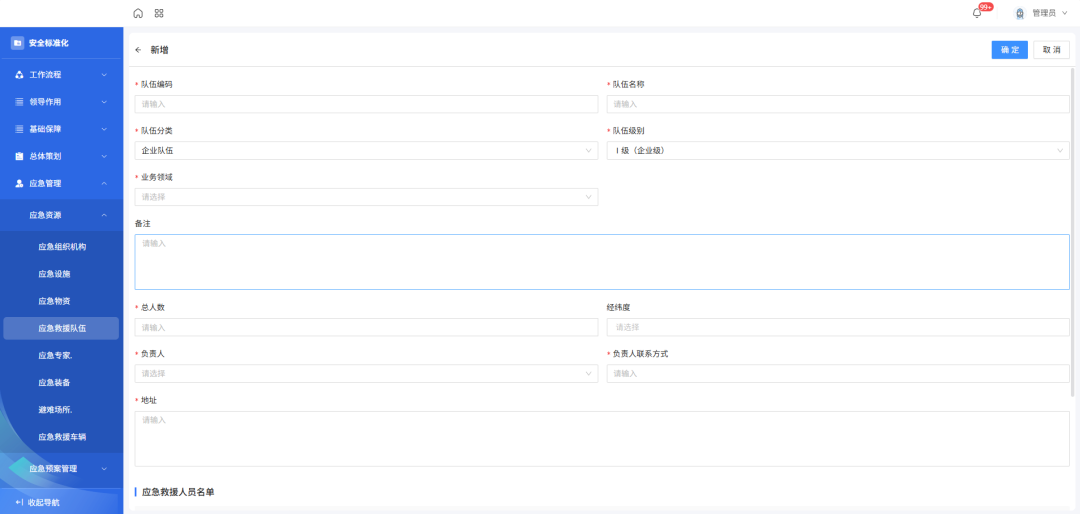Open the 队伍级别 dropdown
Screen dimensions: 1080x514
coord(838,151)
